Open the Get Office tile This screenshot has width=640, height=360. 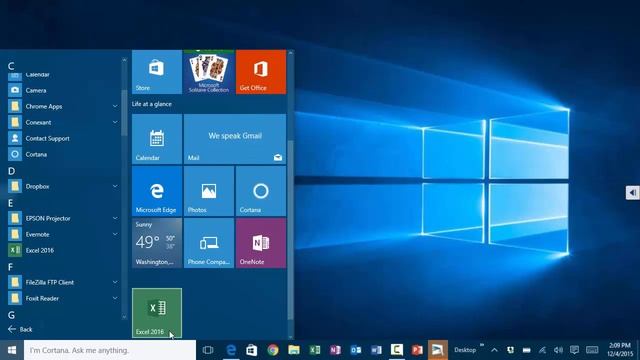pyautogui.click(x=261, y=72)
